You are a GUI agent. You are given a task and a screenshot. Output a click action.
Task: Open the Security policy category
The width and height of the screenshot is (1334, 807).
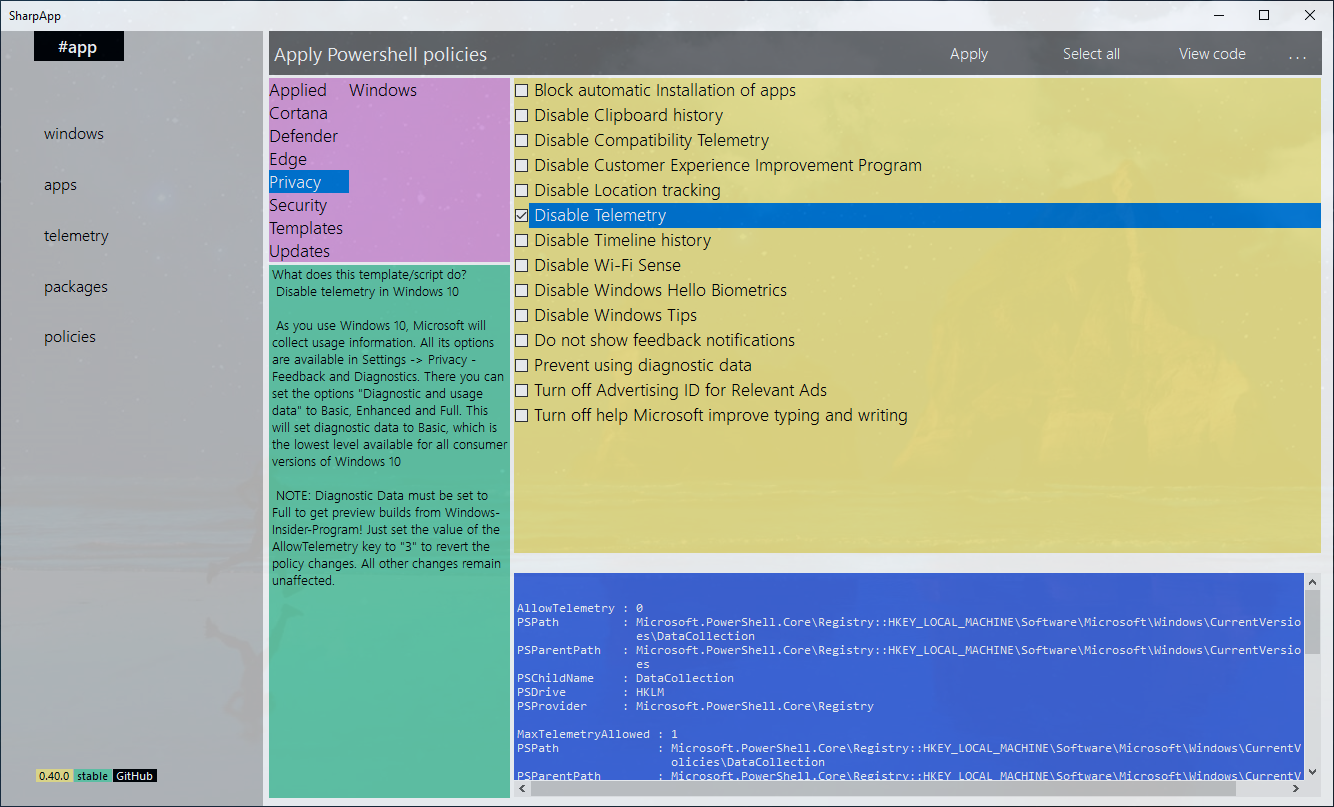tap(298, 205)
